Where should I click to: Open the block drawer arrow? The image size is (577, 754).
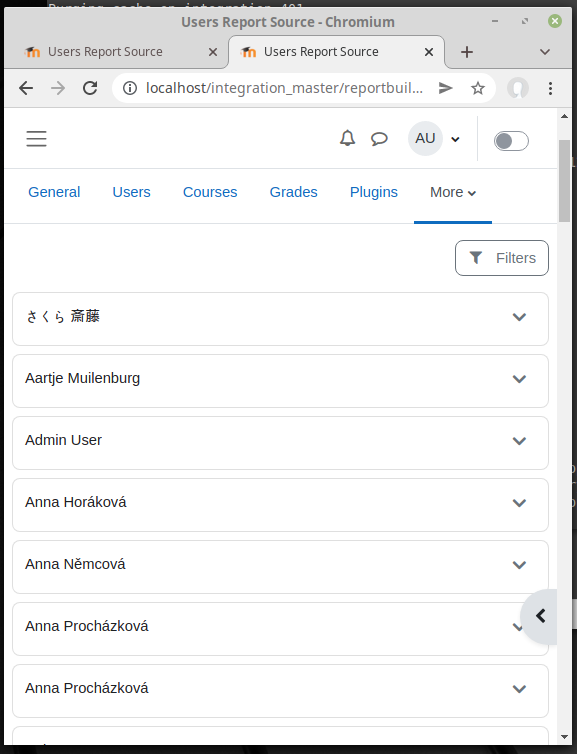540,616
